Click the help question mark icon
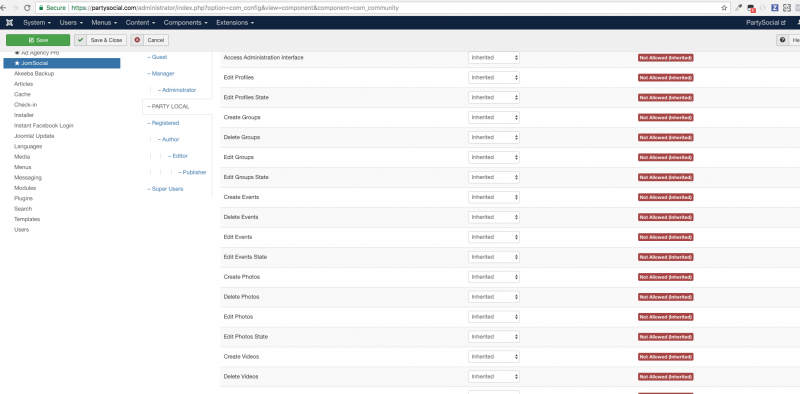Viewport: 800px width, 394px height. pyautogui.click(x=783, y=40)
